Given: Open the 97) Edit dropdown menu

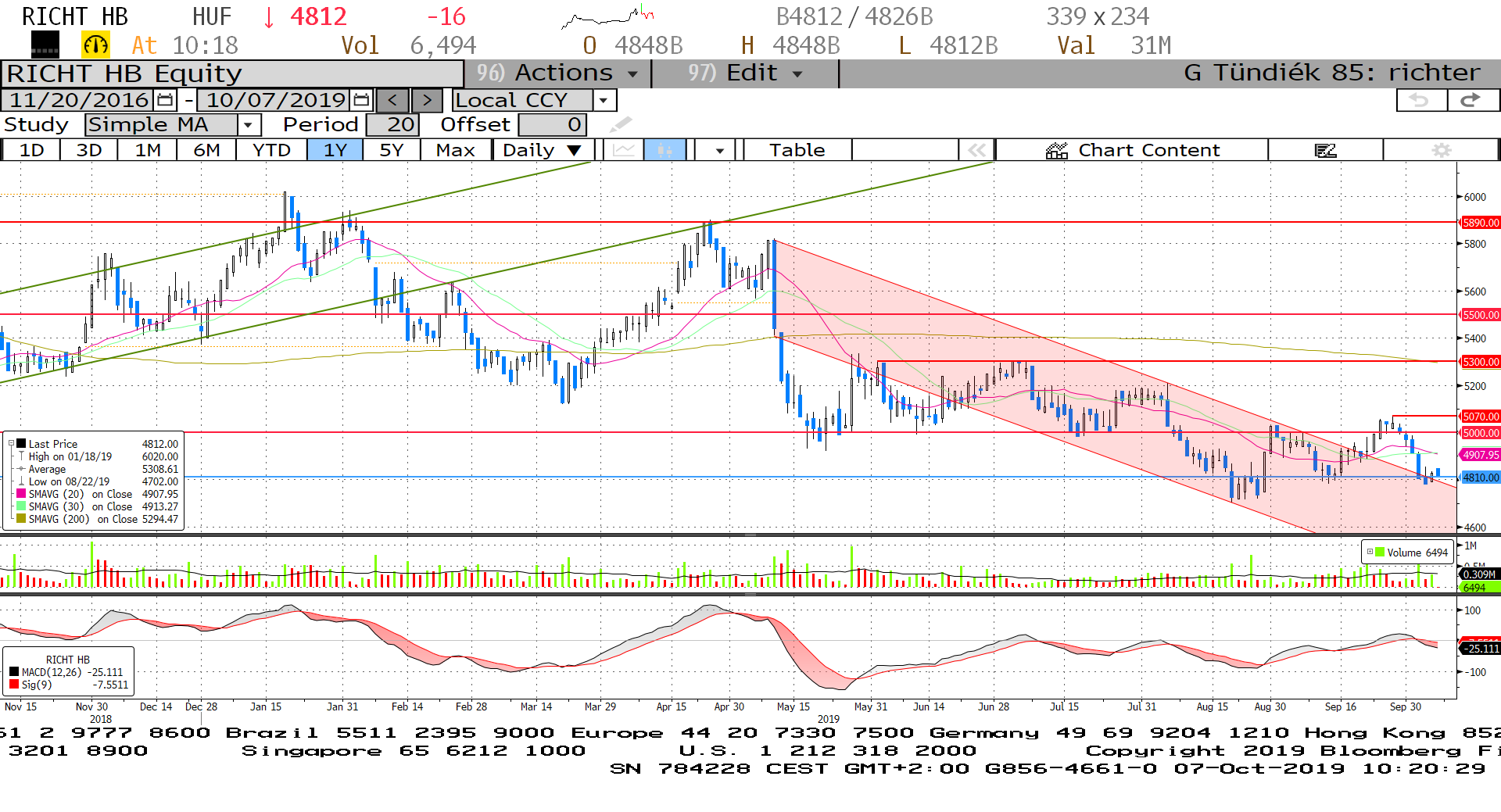Looking at the screenshot, I should (745, 73).
